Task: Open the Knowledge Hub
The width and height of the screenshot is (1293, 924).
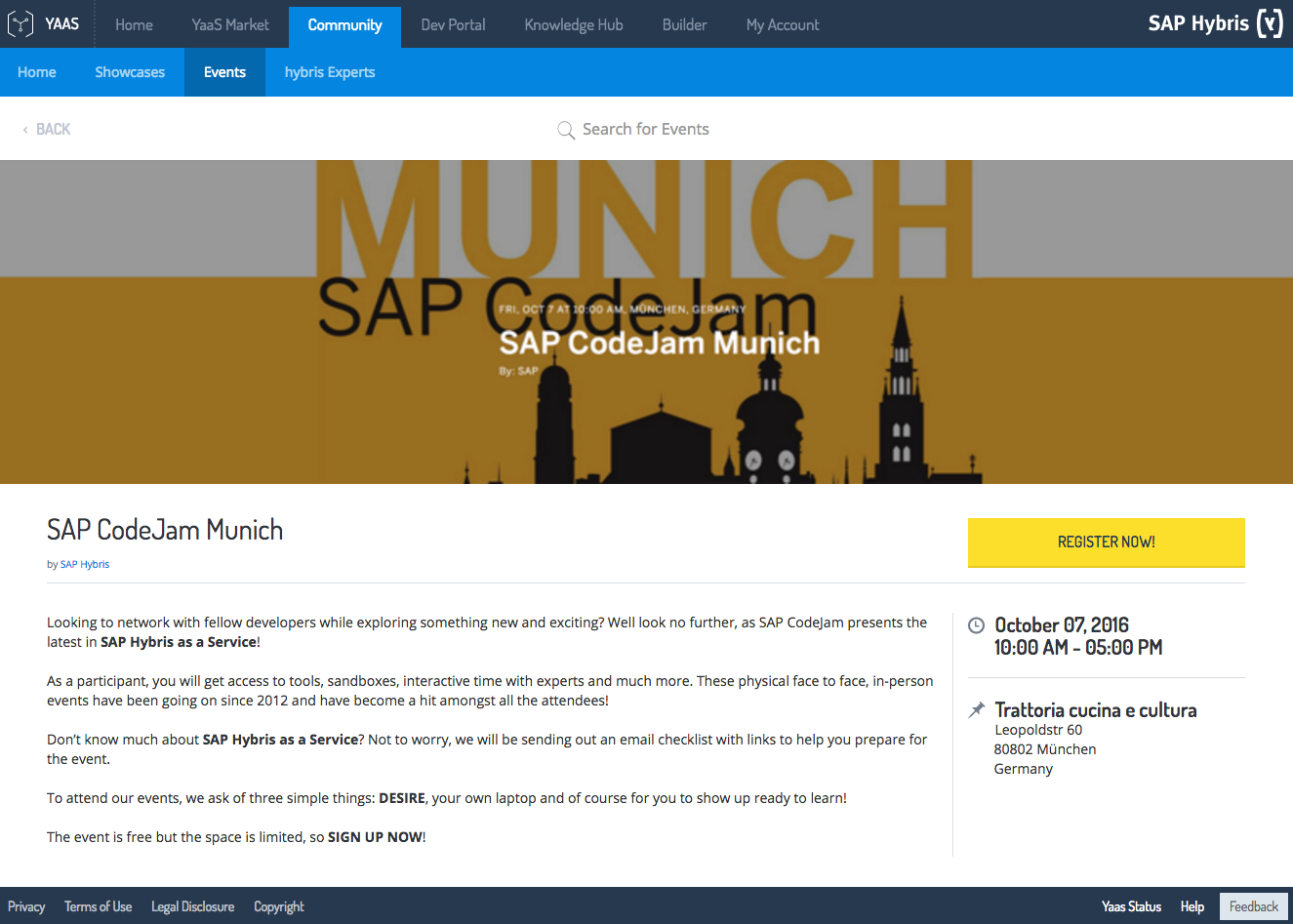Action: pos(574,24)
